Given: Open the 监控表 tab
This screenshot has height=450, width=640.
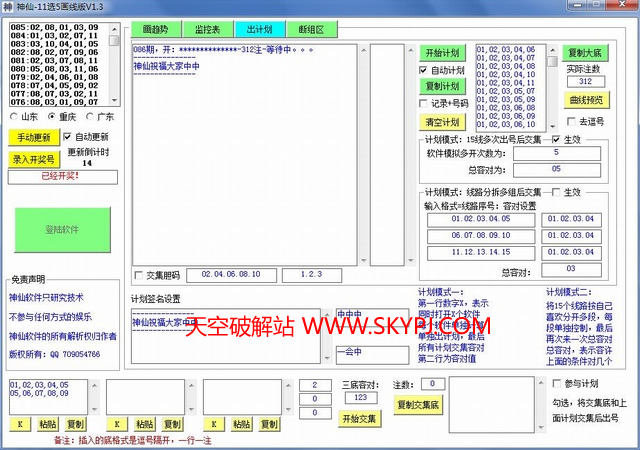Looking at the screenshot, I should [x=206, y=30].
